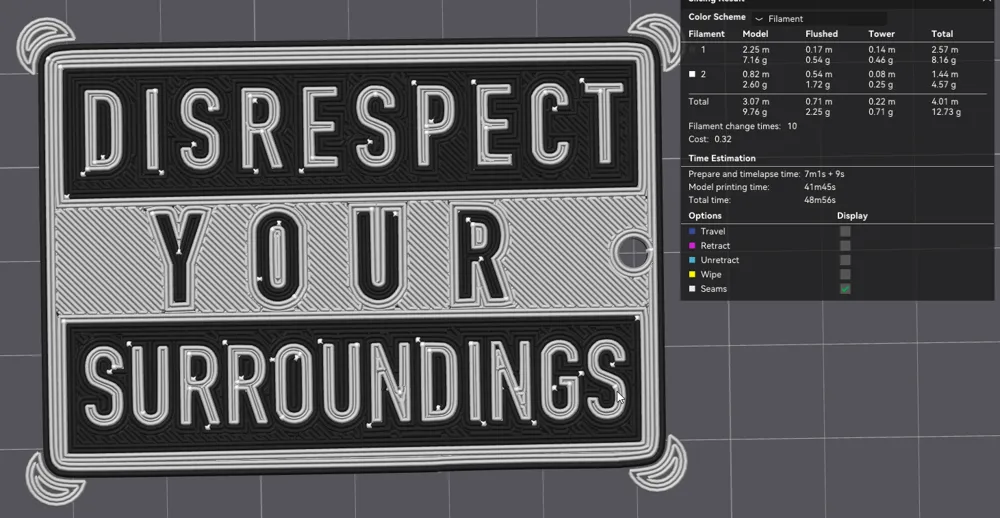Click the filament 1 row number

(x=703, y=50)
